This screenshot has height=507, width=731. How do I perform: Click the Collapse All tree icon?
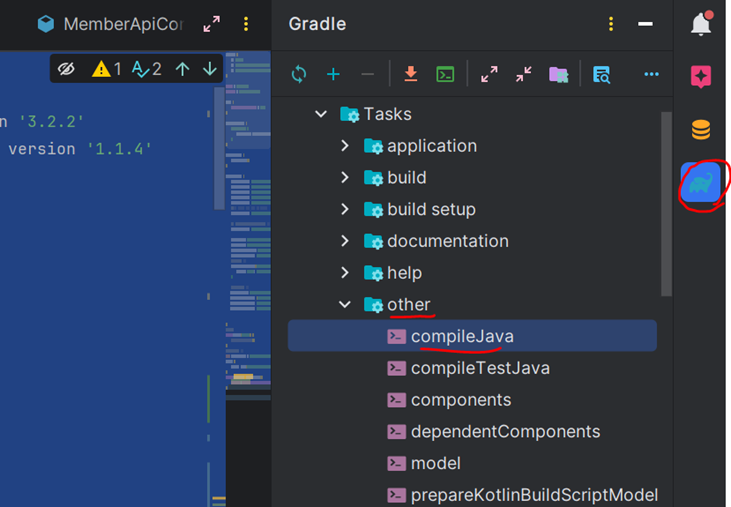pyautogui.click(x=524, y=74)
